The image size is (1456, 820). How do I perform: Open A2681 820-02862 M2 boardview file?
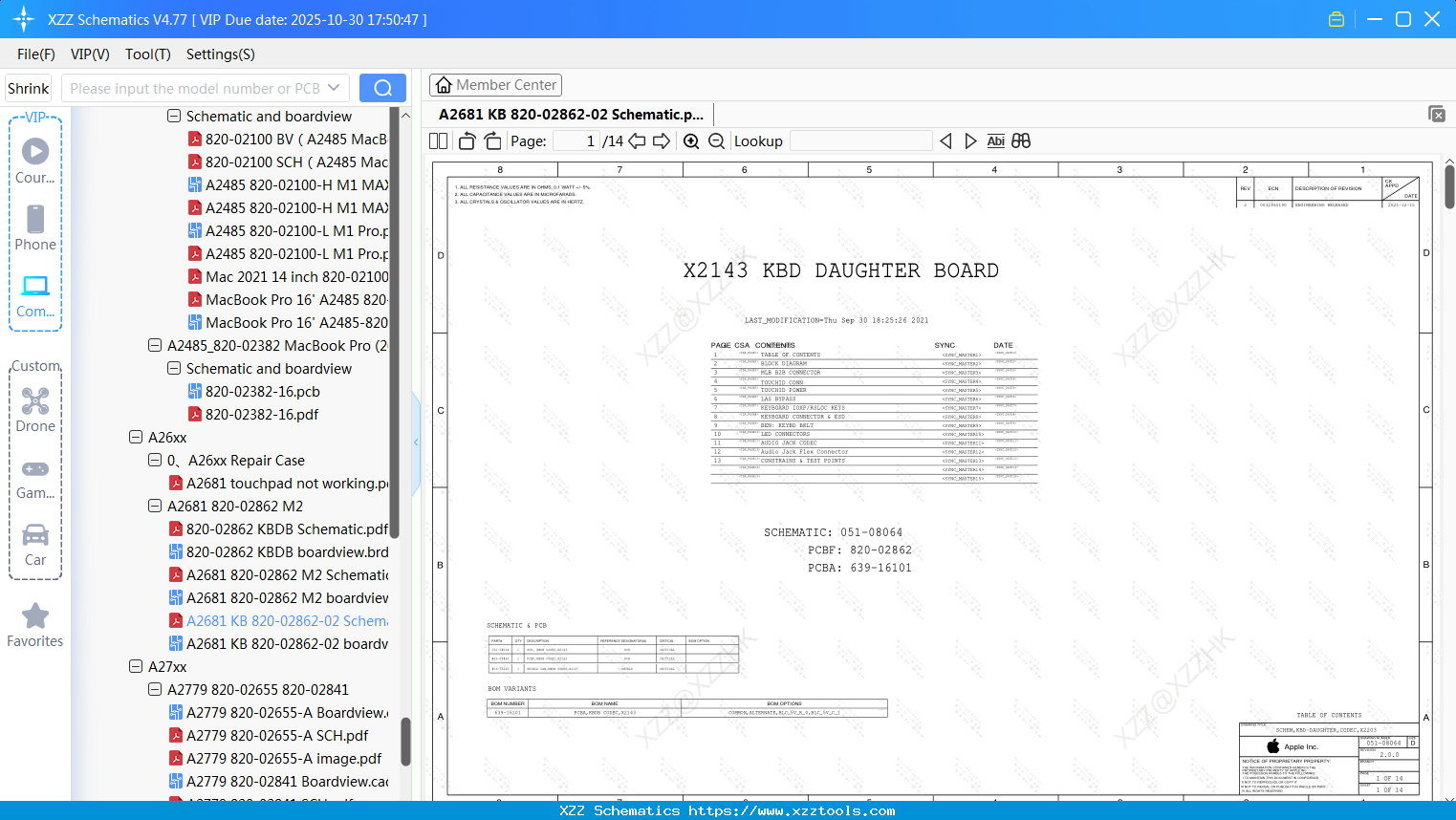pyautogui.click(x=277, y=598)
